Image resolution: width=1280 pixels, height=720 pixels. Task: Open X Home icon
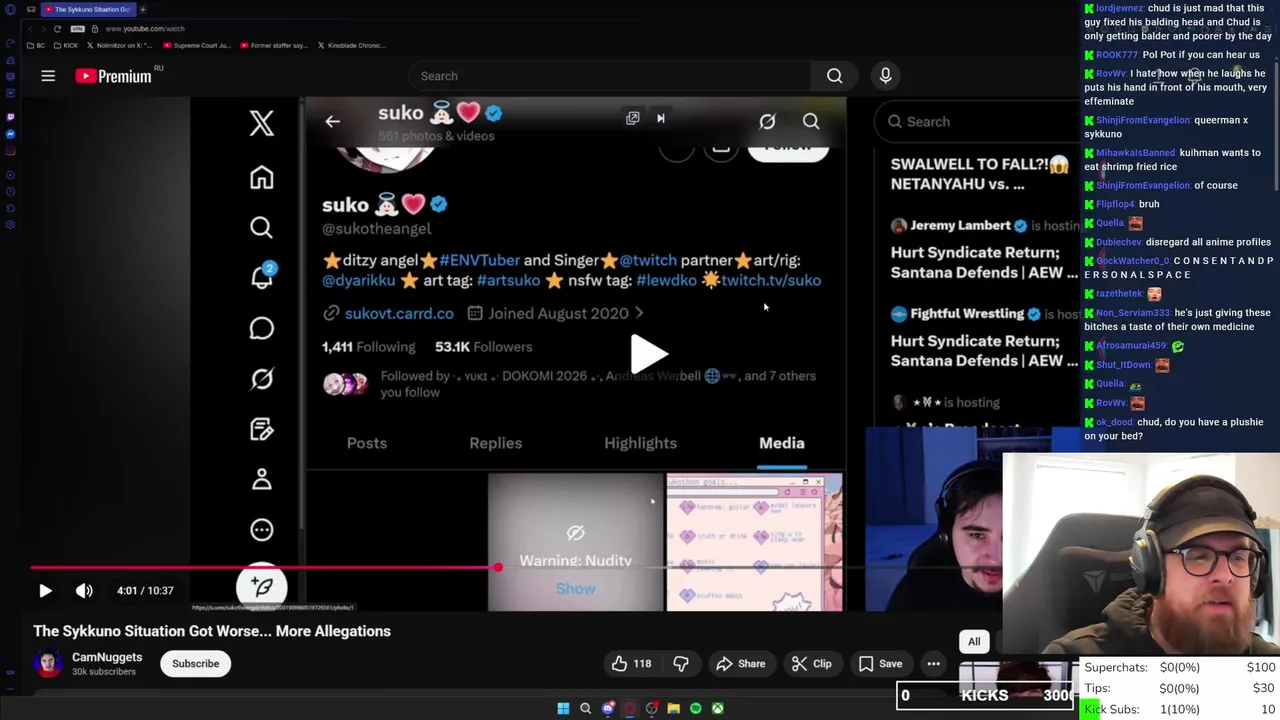coord(261,177)
